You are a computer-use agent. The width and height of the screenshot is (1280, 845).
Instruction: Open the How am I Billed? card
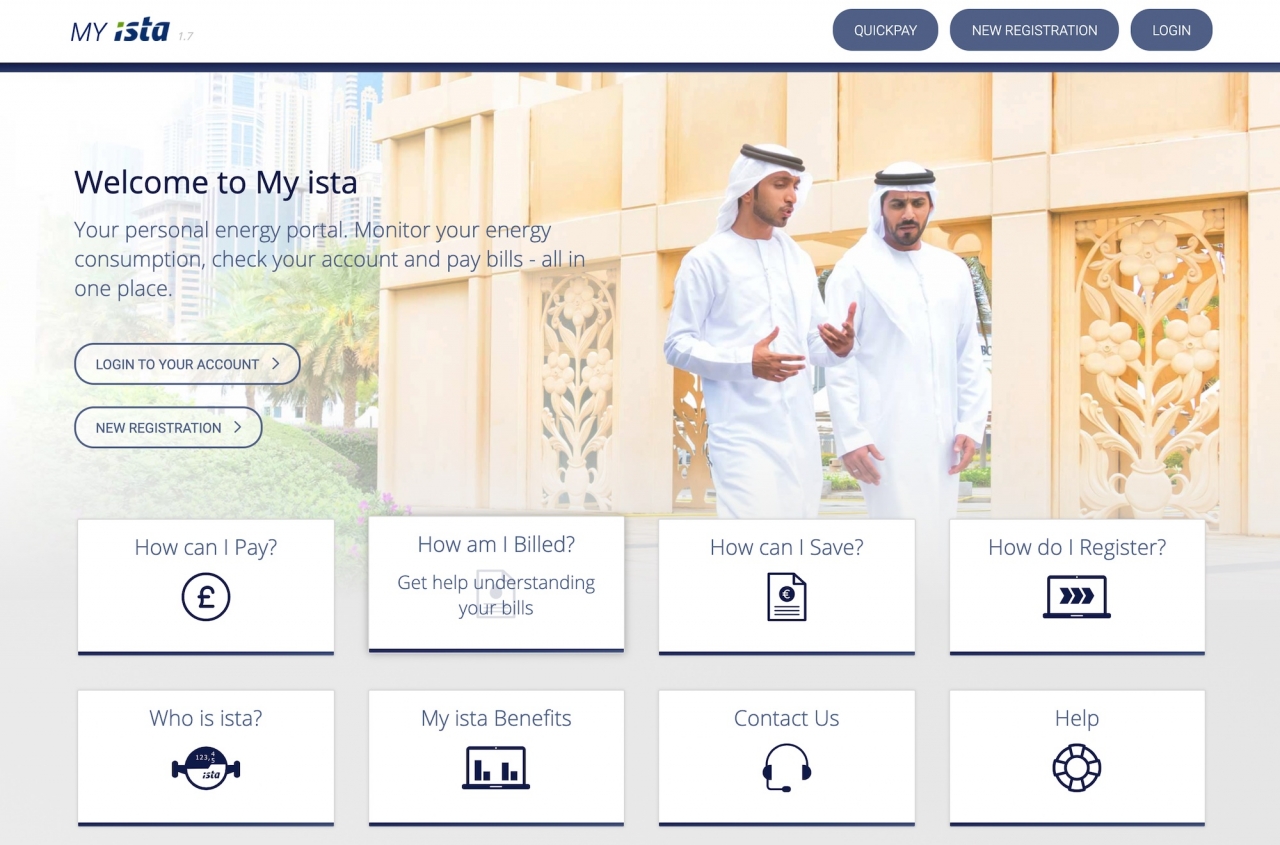(496, 583)
